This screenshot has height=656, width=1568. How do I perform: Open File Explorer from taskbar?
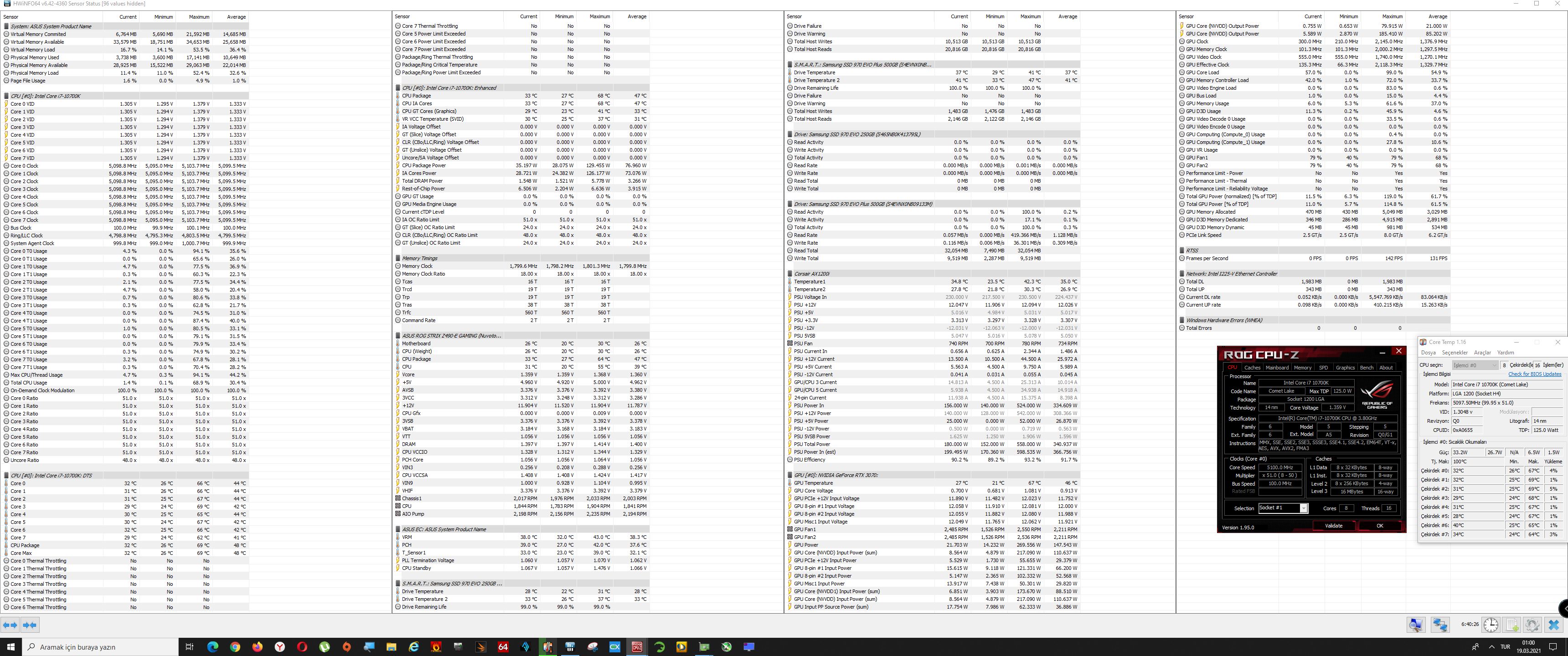[391, 647]
